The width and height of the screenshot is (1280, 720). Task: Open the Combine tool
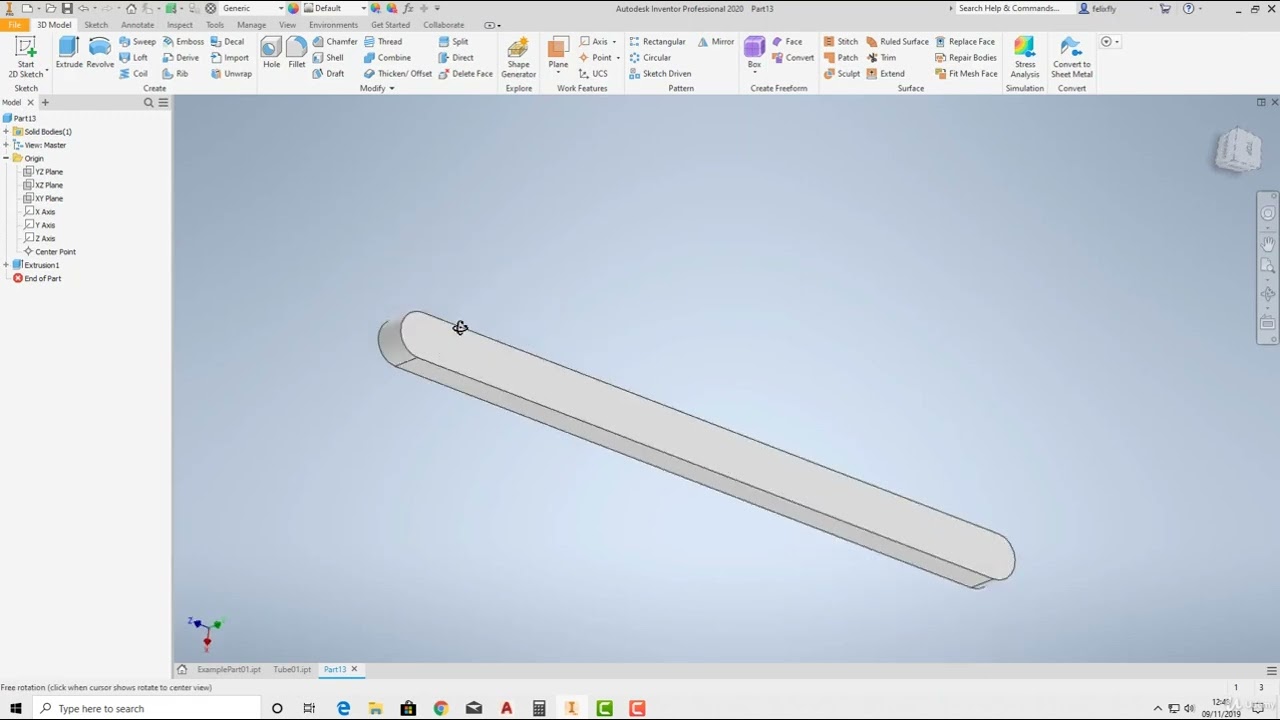tap(387, 58)
